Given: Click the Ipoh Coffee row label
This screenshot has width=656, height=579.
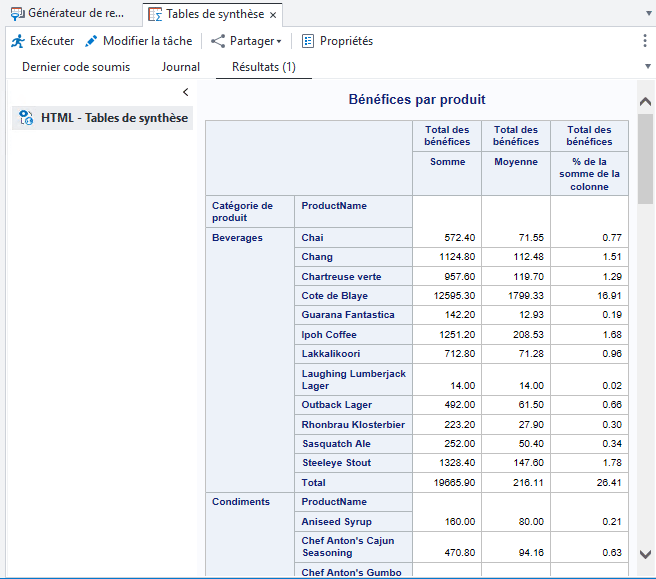Looking at the screenshot, I should click(x=329, y=335).
